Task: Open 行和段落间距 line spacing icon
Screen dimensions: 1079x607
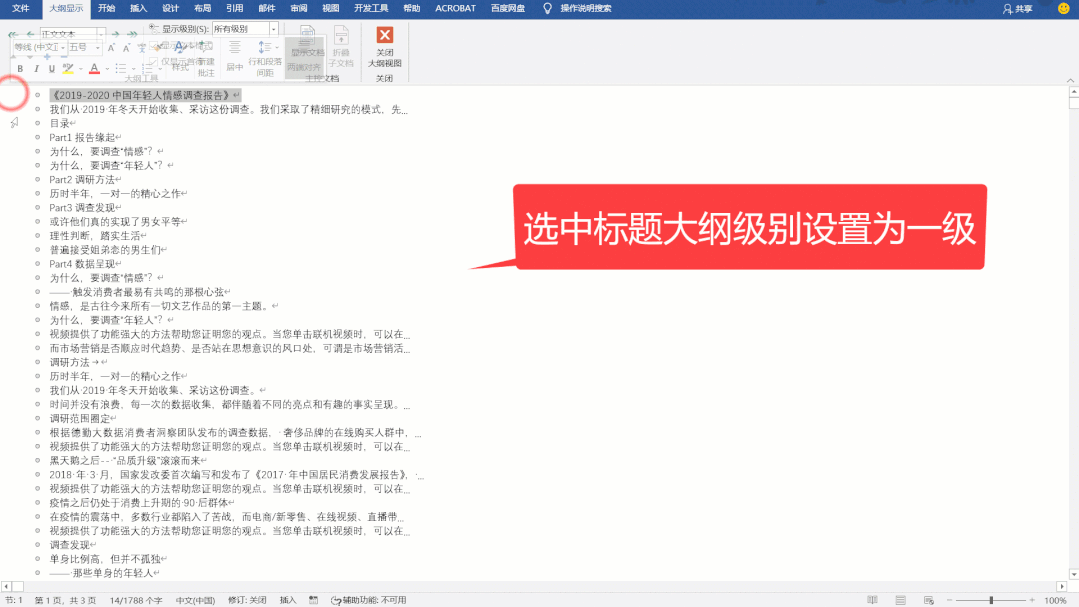Action: [263, 48]
